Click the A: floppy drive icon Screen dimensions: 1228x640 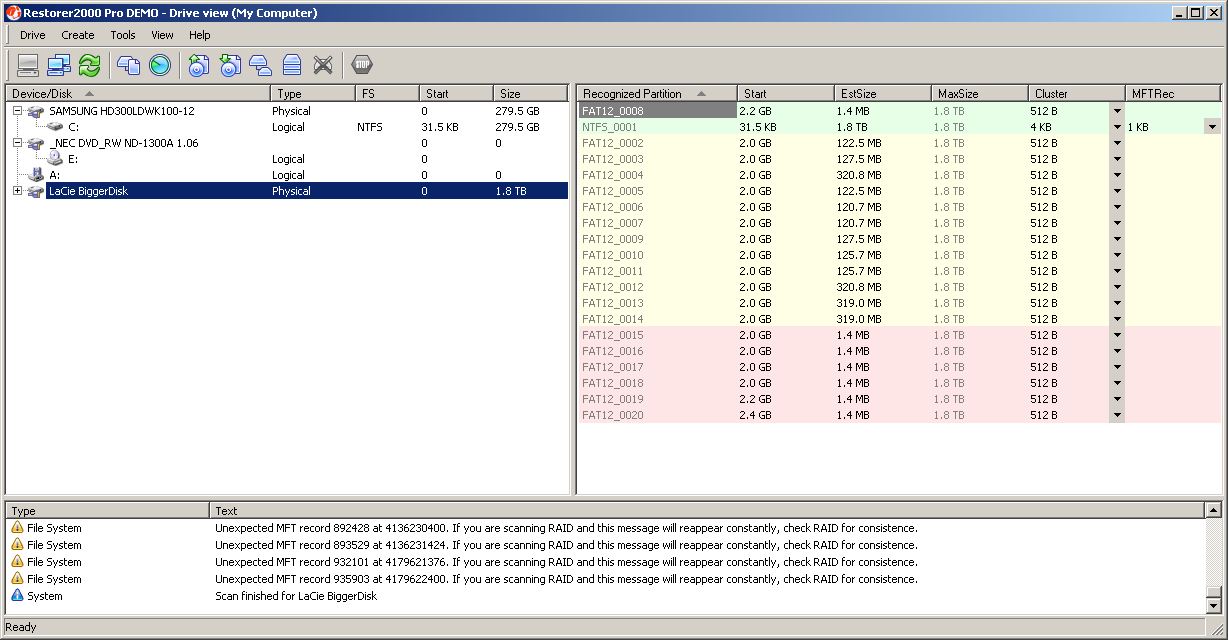click(x=36, y=175)
